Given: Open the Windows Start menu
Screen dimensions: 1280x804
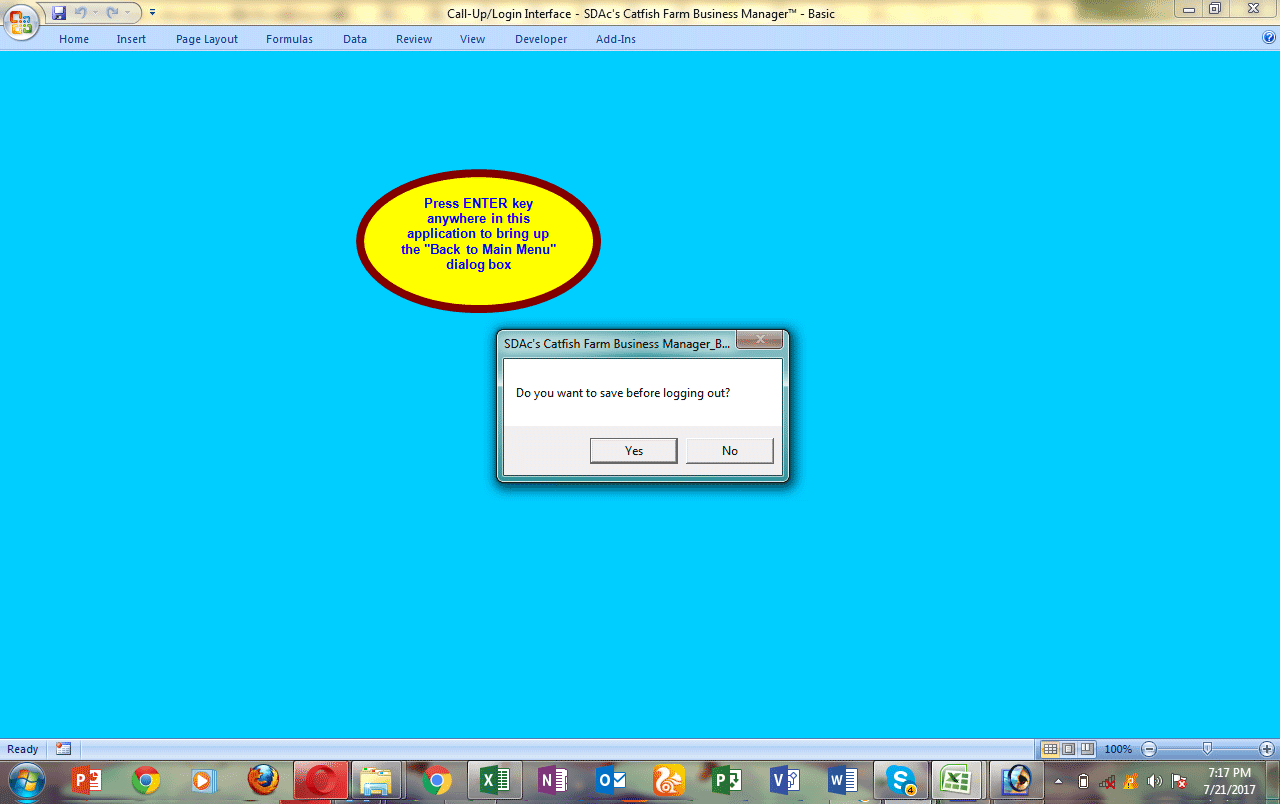Looking at the screenshot, I should (x=25, y=781).
